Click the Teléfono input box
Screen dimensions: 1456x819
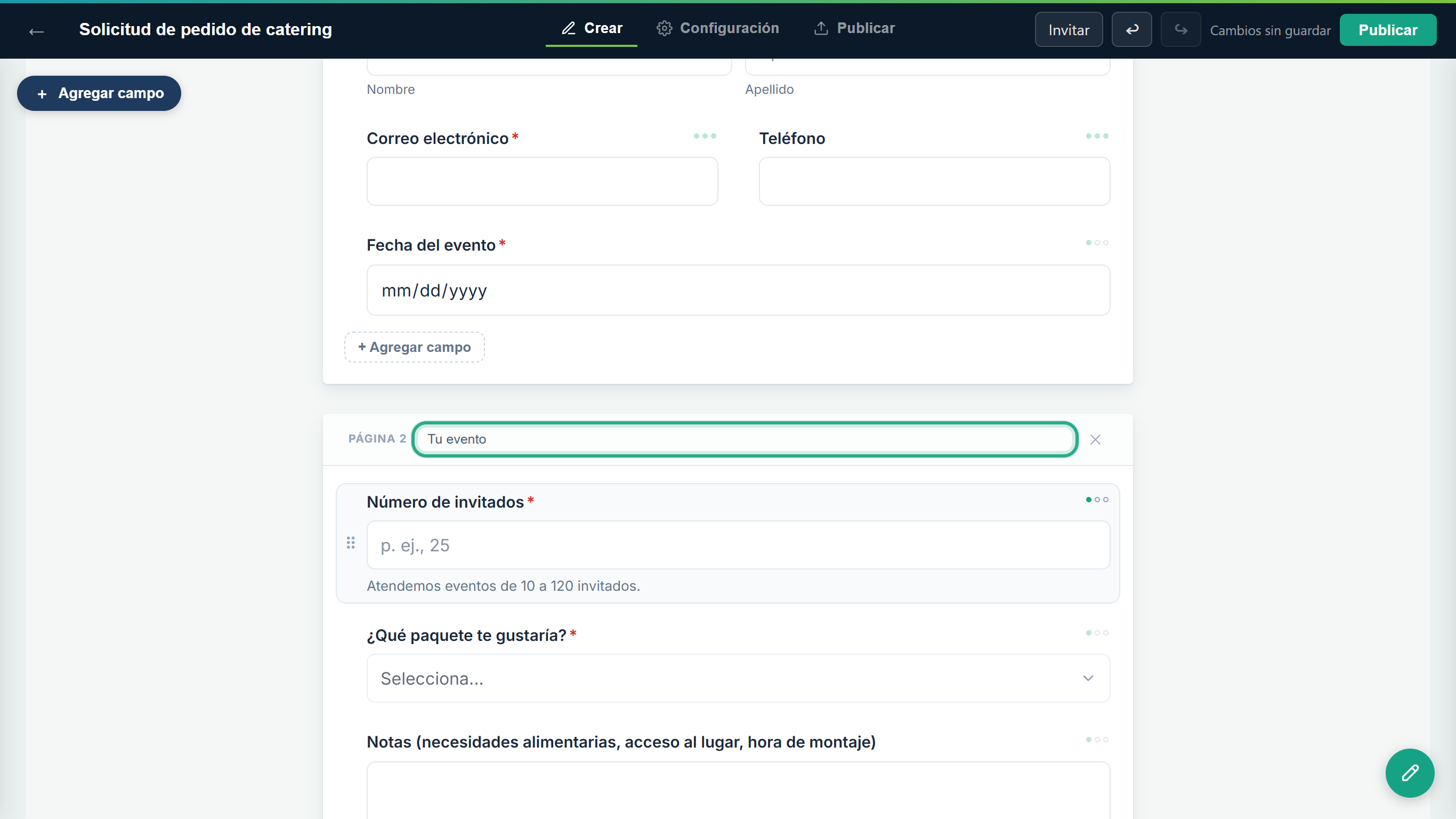[x=934, y=181]
